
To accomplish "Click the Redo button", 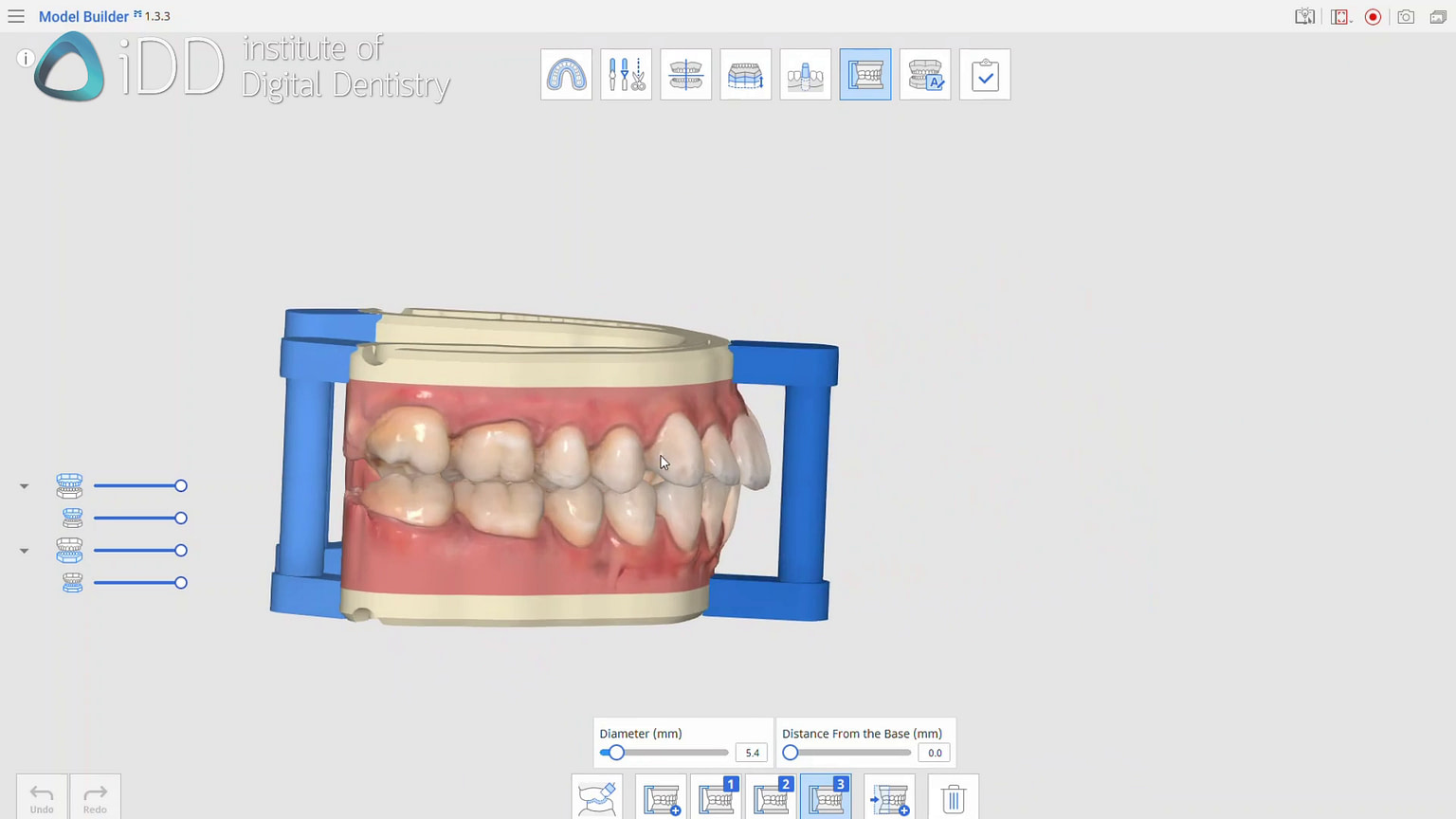I will [x=94, y=796].
